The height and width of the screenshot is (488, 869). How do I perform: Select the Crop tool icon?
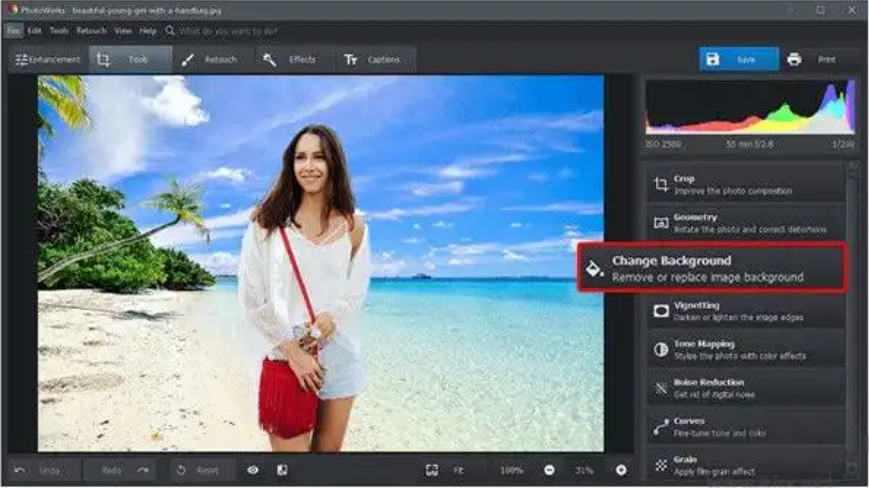click(x=661, y=184)
